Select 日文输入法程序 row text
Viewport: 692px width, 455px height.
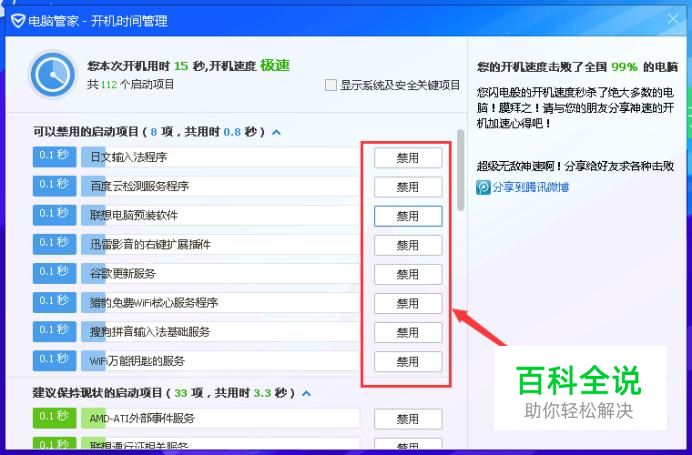[x=128, y=157]
